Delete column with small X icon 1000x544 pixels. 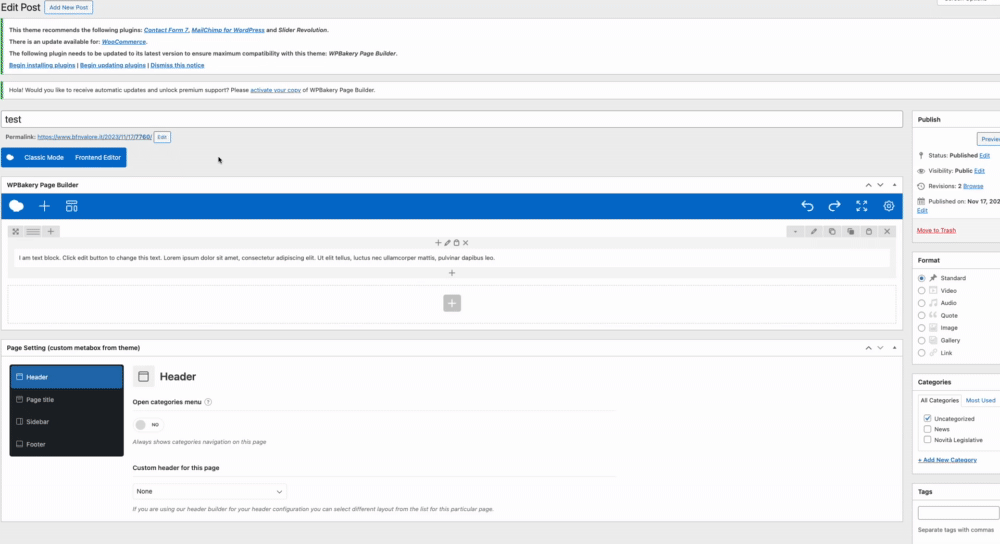466,243
